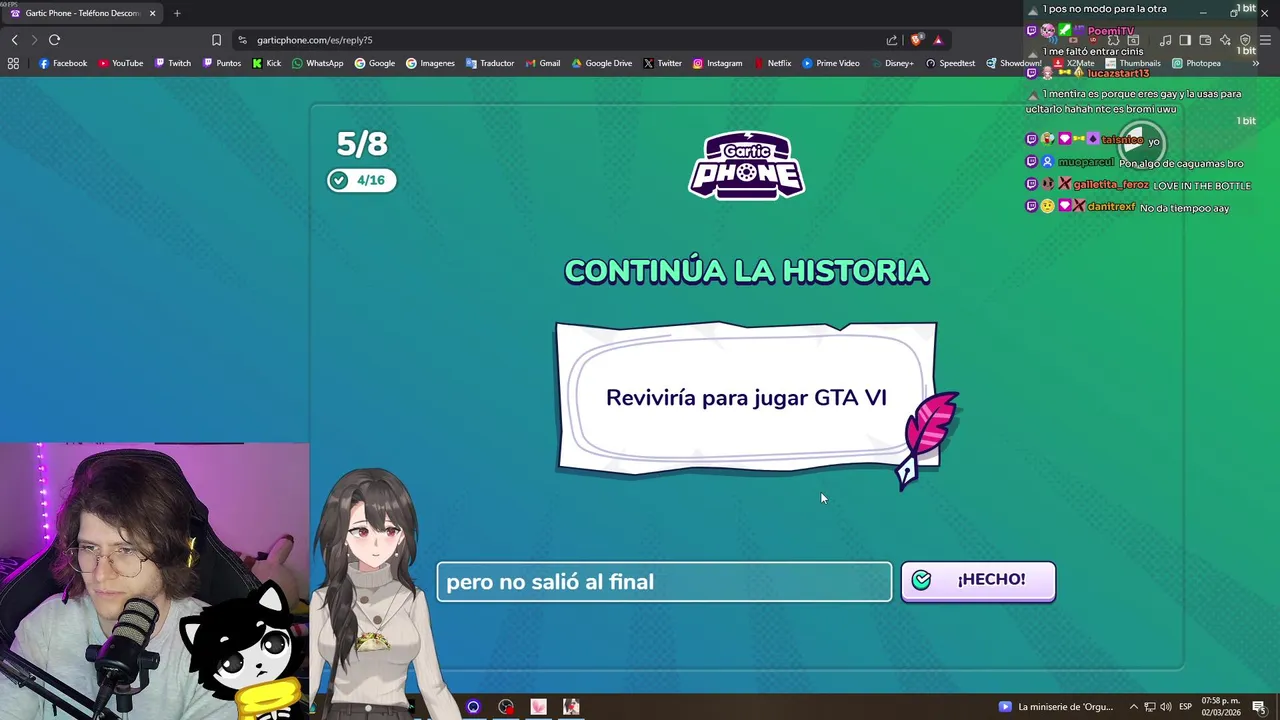Viewport: 1280px width, 720px height.
Task: Open volume control tray icon
Action: coord(1166,707)
